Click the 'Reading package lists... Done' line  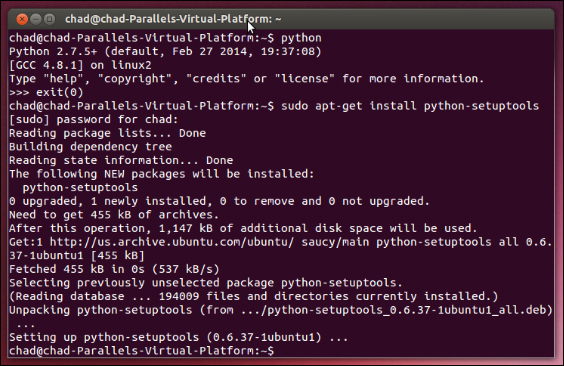pyautogui.click(x=107, y=133)
